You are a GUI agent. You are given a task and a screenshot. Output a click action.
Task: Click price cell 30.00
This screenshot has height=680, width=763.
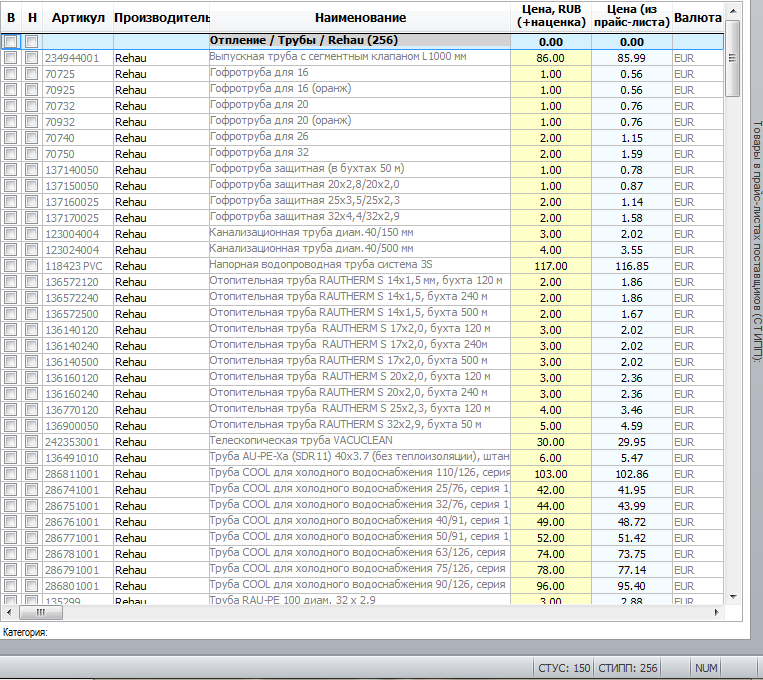pos(551,442)
